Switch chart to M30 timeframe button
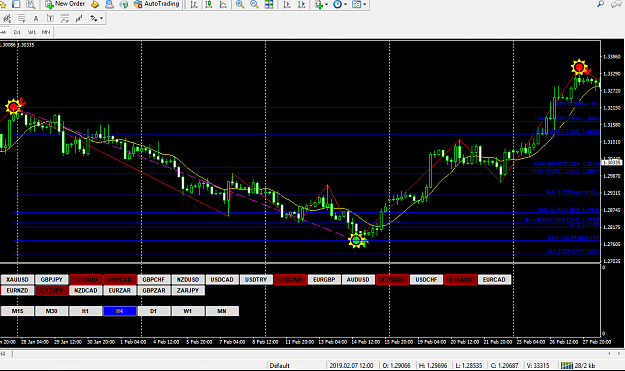This screenshot has height=371, width=625. (x=51, y=311)
